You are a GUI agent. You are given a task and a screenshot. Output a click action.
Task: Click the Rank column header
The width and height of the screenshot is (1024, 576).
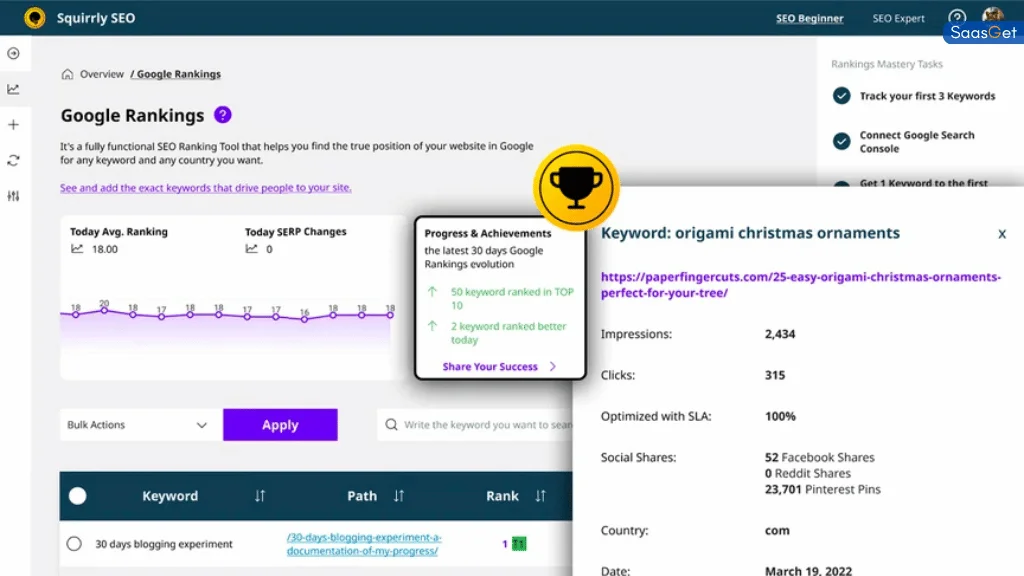click(x=502, y=496)
